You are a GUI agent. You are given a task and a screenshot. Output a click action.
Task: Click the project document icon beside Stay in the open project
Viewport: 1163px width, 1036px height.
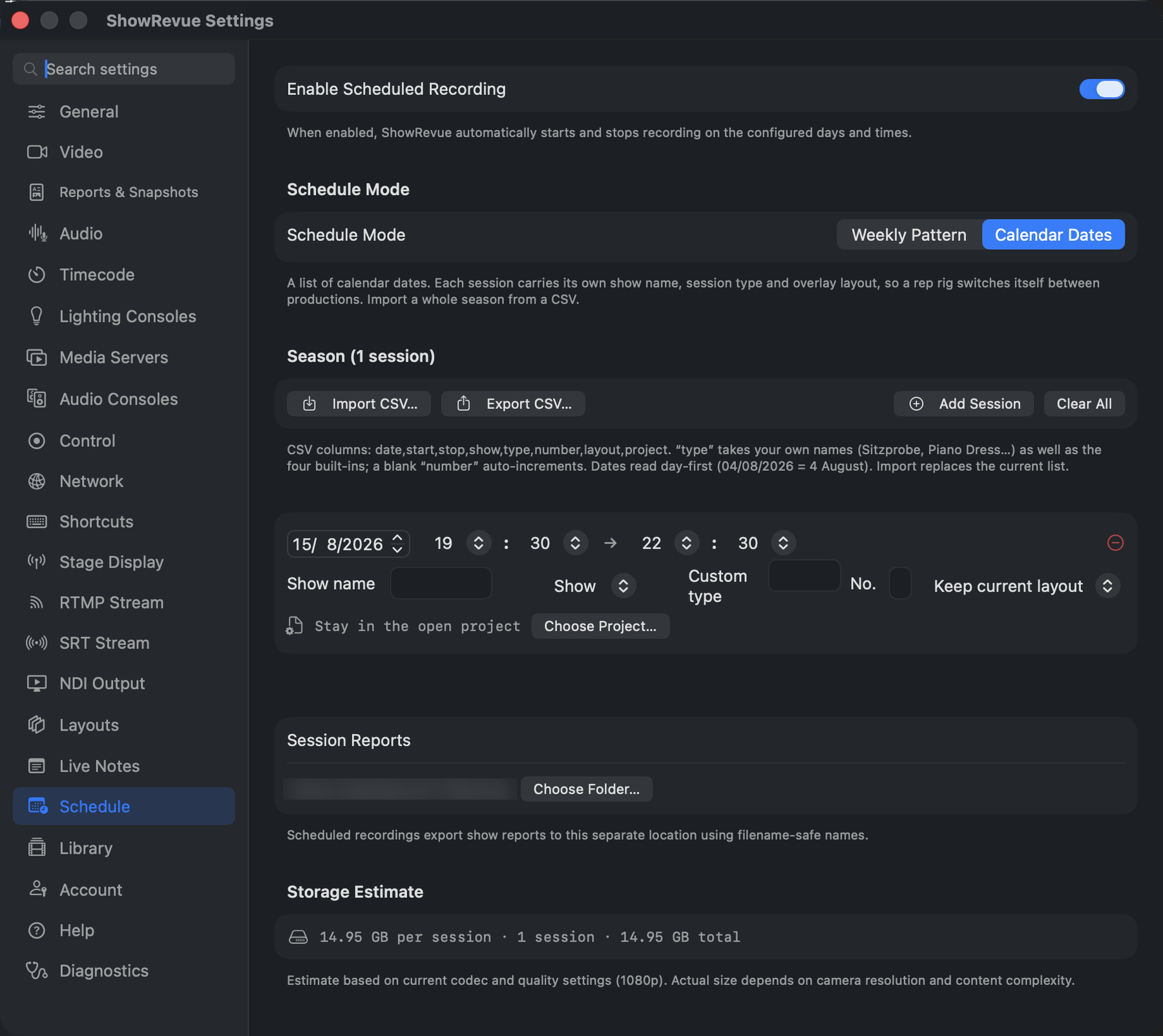(x=295, y=625)
